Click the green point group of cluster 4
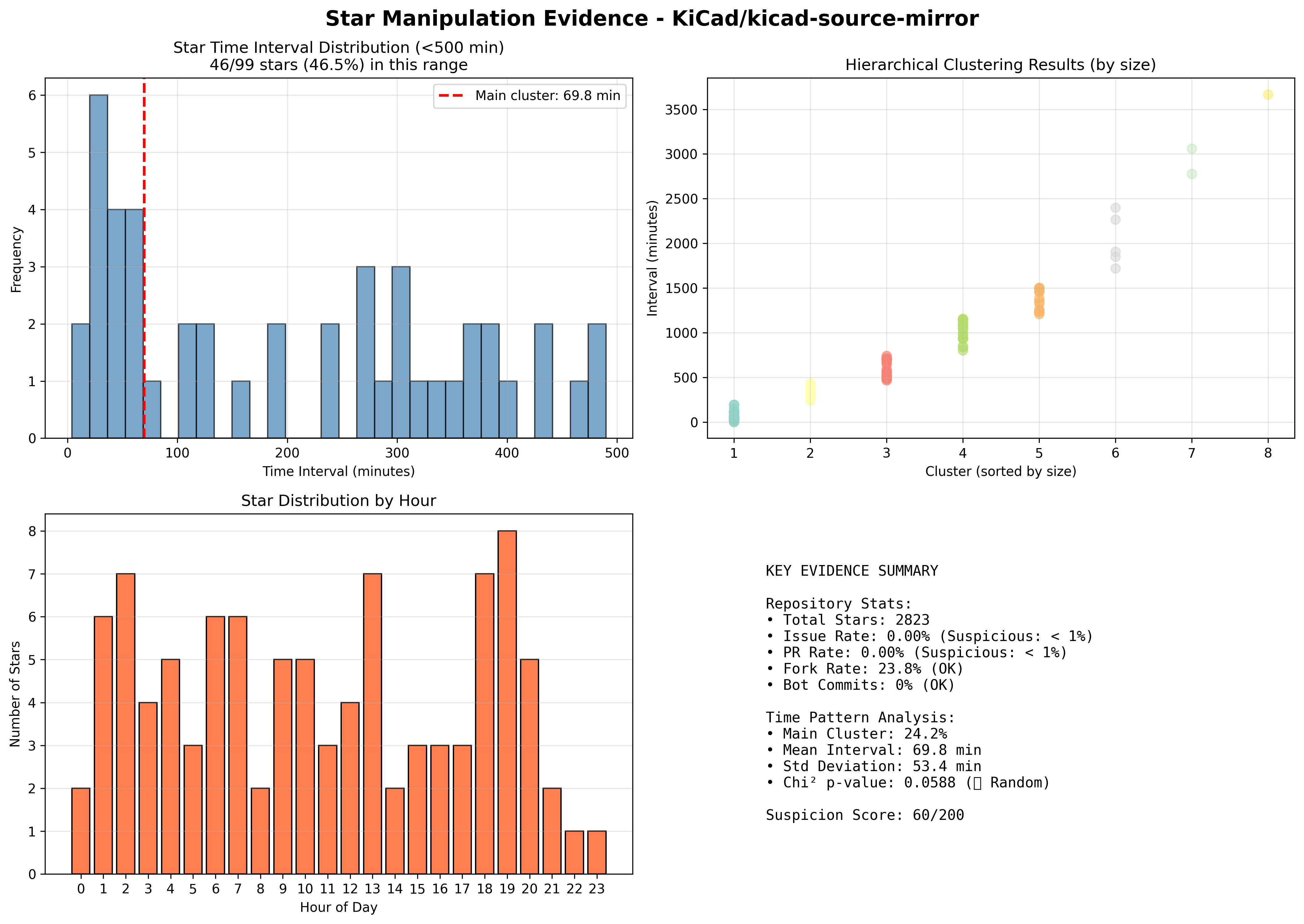 963,335
